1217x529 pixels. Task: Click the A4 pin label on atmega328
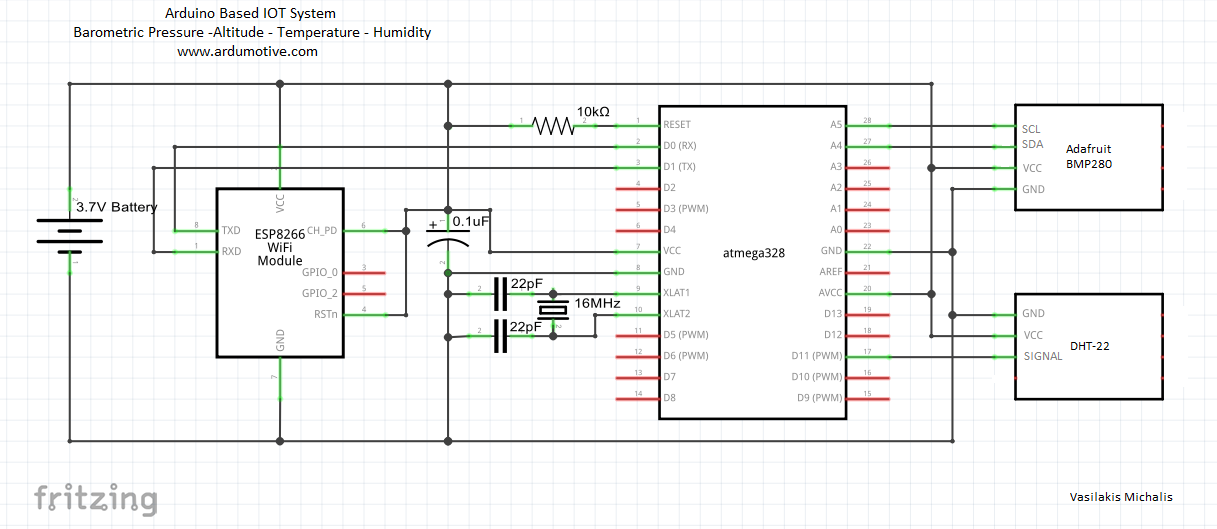(x=836, y=146)
